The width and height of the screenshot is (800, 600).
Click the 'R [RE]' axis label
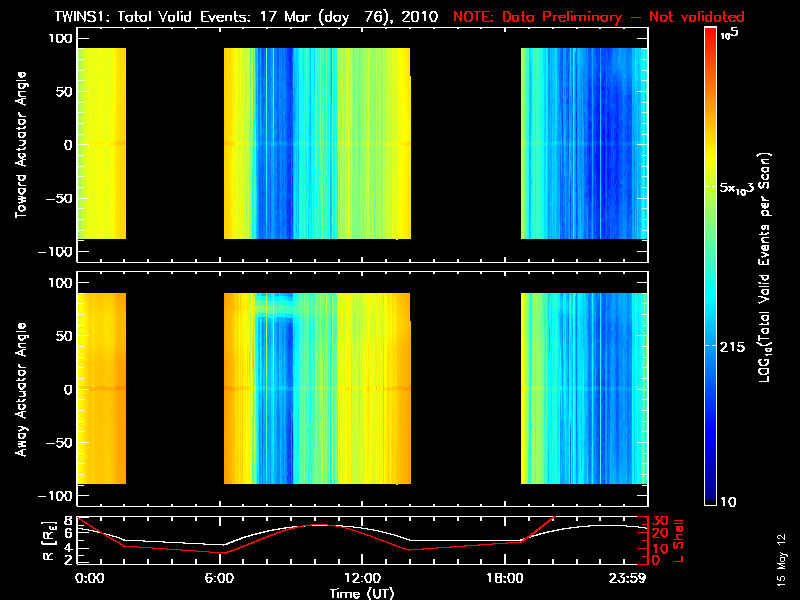(48, 541)
